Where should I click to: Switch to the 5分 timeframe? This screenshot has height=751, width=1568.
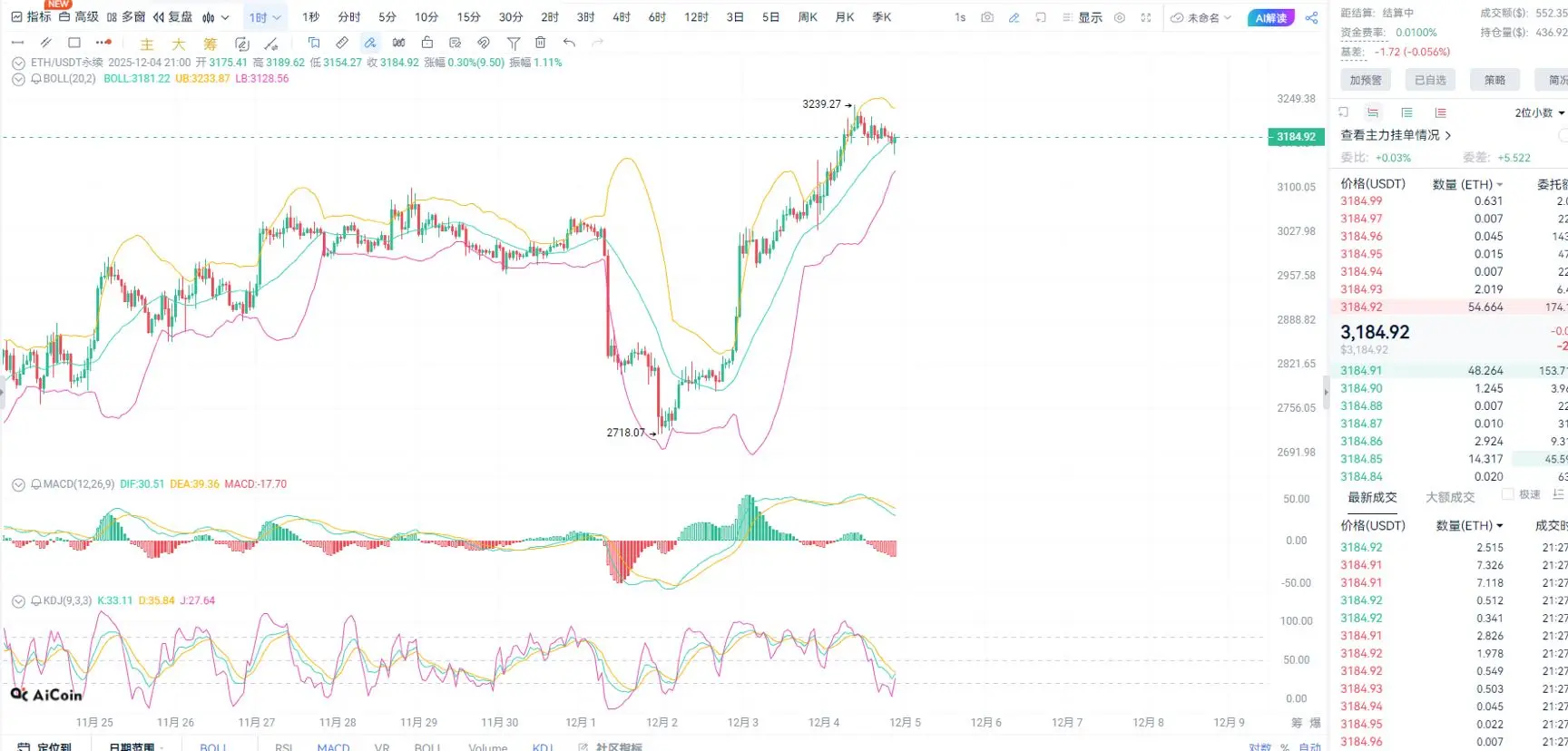coord(387,17)
